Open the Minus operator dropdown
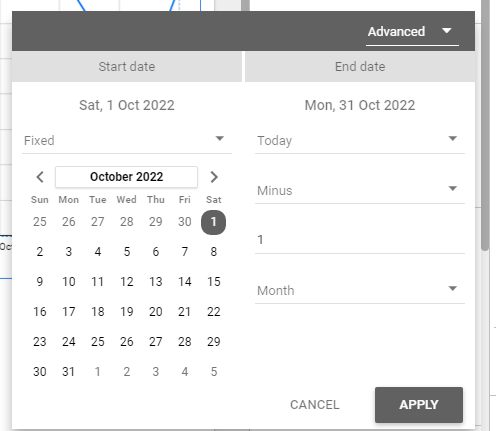496x431 pixels. 360,190
